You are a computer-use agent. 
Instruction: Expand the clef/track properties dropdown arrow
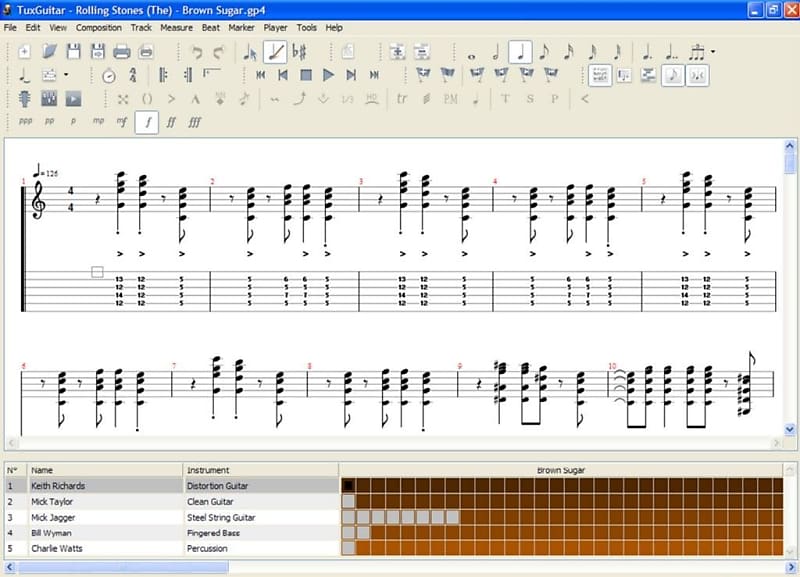tap(66, 75)
